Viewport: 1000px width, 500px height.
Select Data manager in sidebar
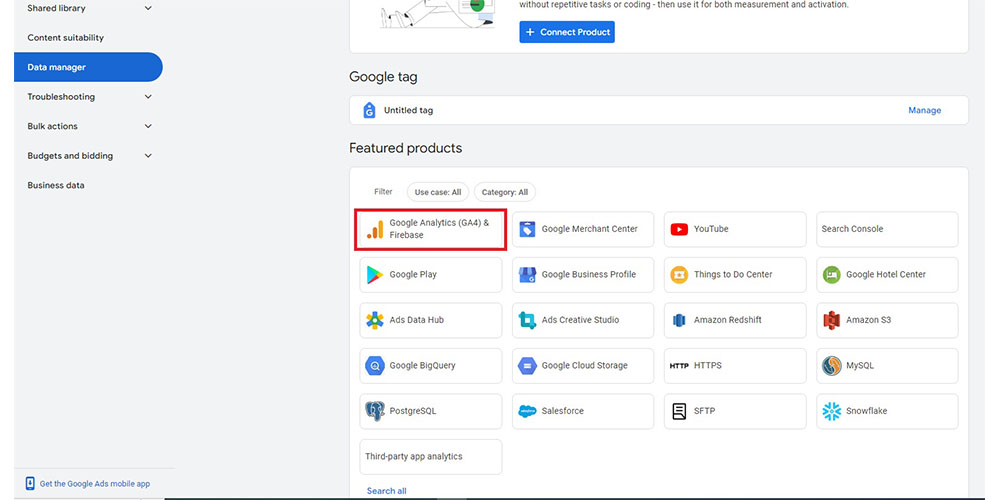(x=88, y=67)
